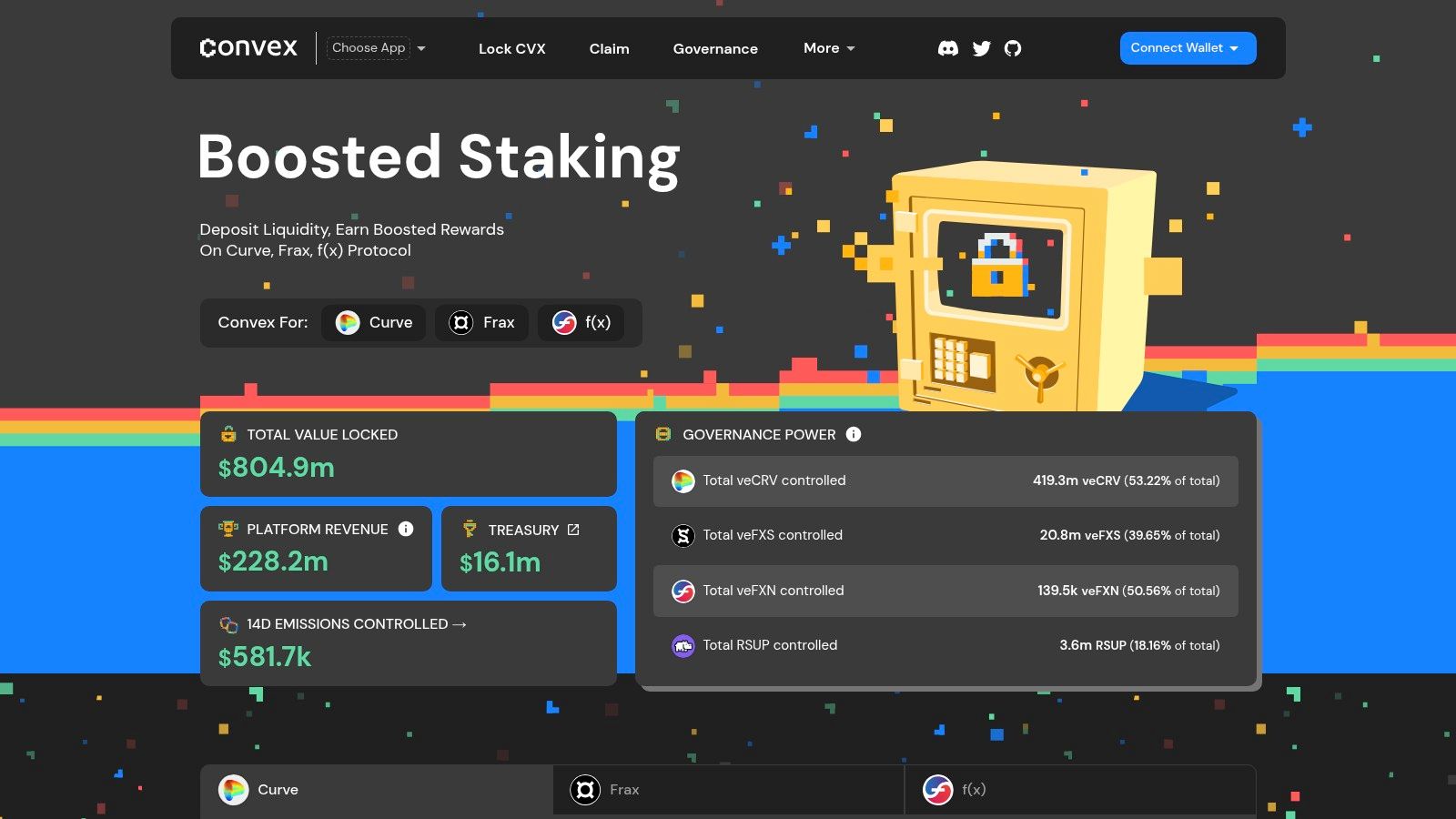Click info icon beside Platform Revenue
The image size is (1456, 819).
tap(406, 529)
